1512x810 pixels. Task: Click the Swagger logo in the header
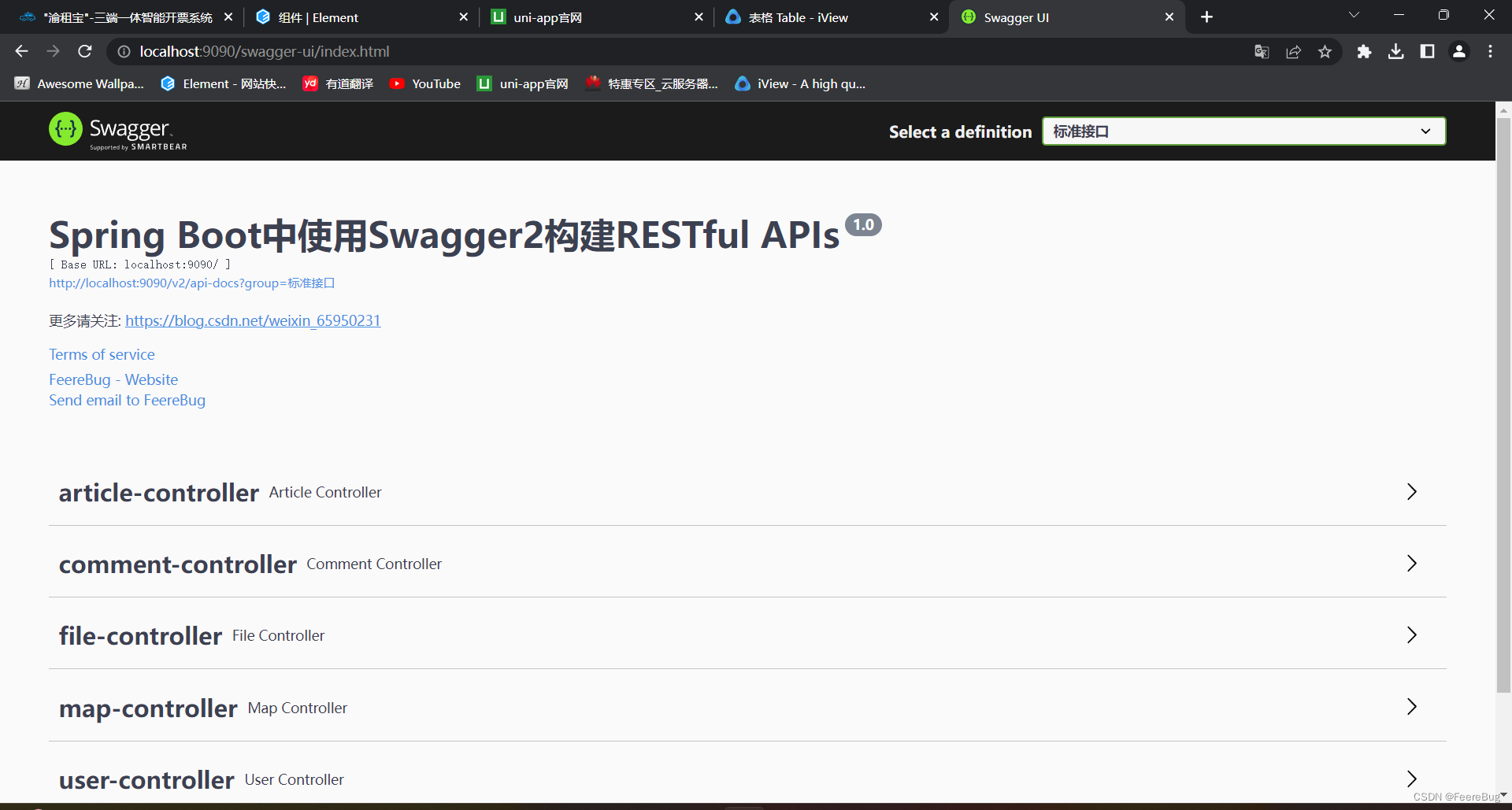[x=118, y=131]
